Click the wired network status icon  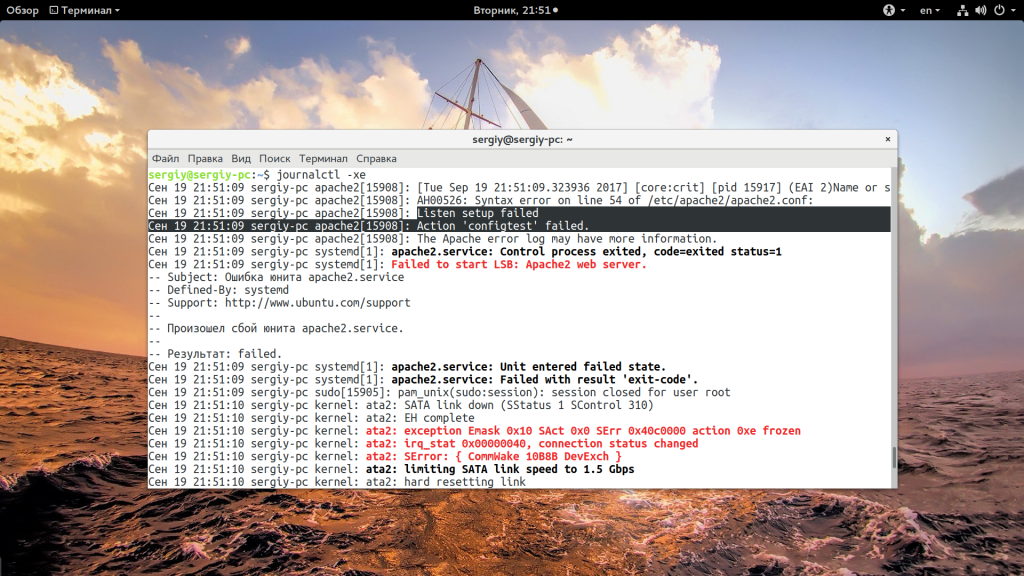(x=961, y=10)
